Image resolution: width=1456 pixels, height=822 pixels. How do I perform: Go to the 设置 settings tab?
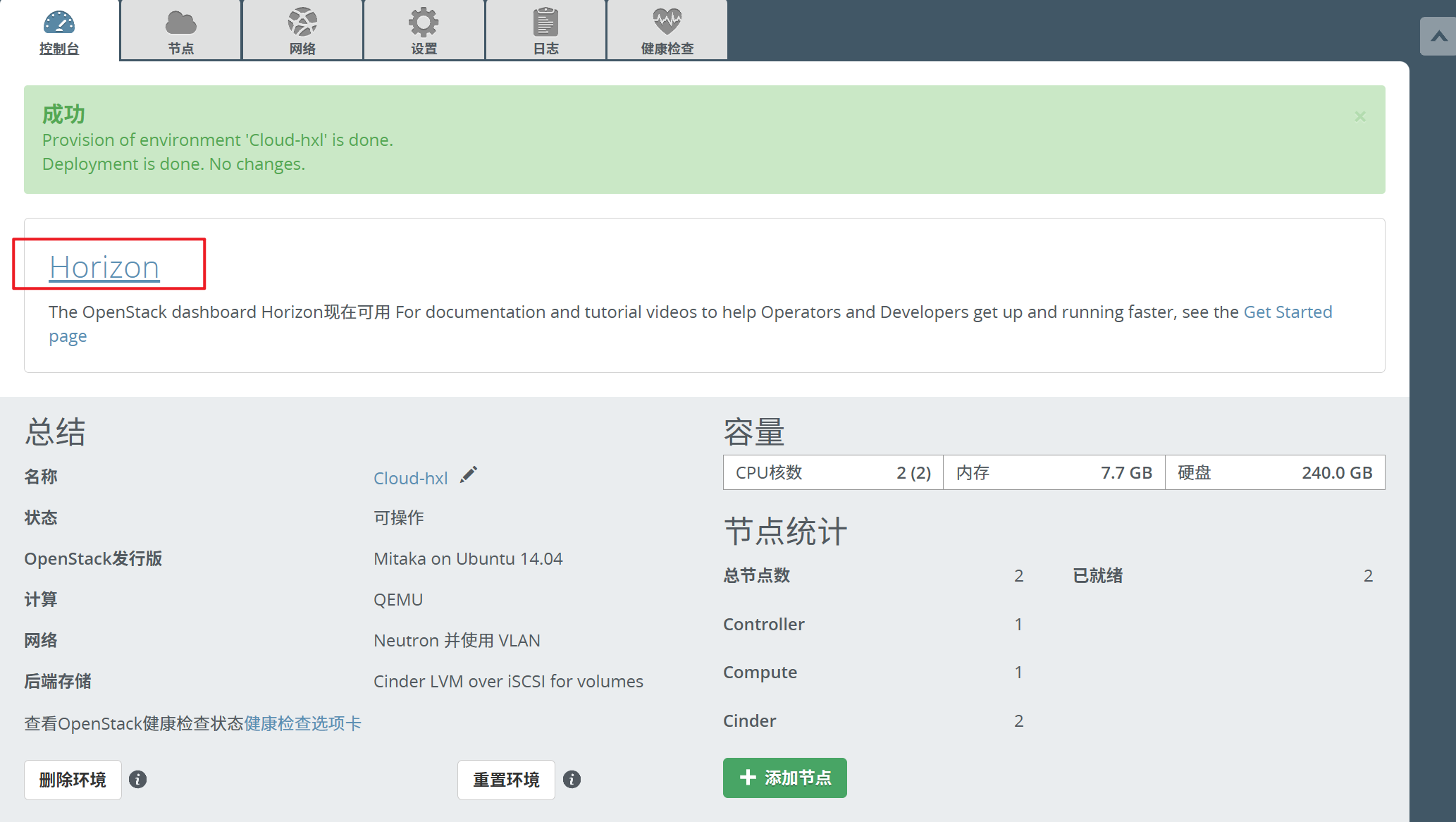pos(424,47)
